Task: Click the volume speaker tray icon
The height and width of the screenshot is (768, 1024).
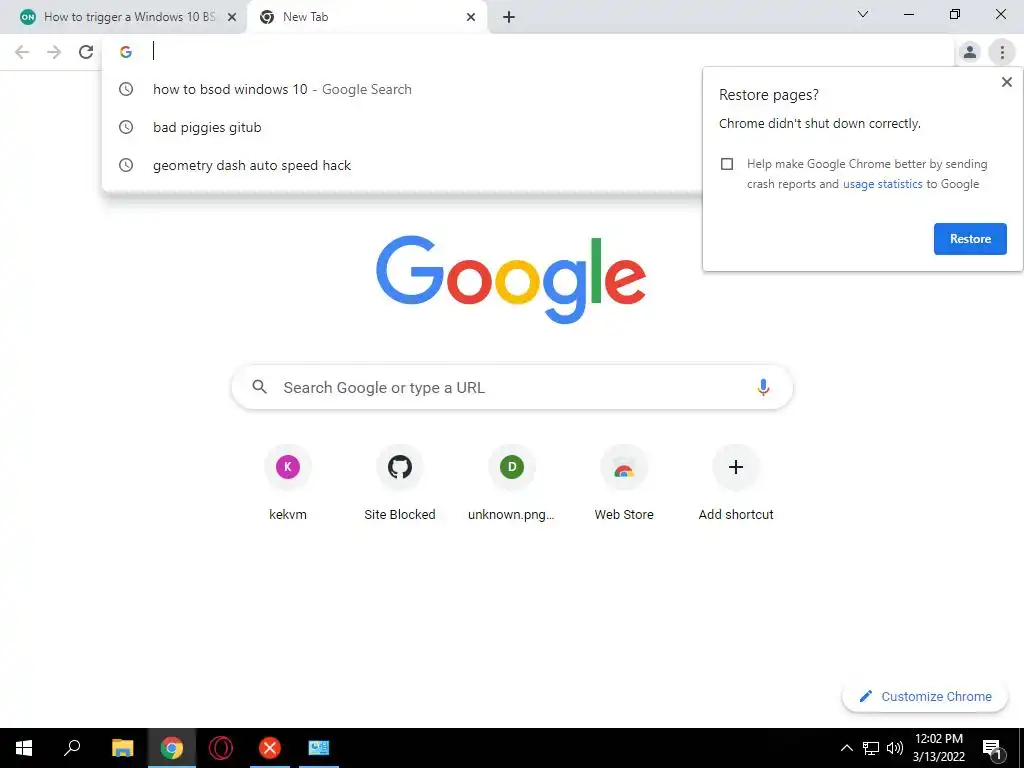Action: (895, 748)
